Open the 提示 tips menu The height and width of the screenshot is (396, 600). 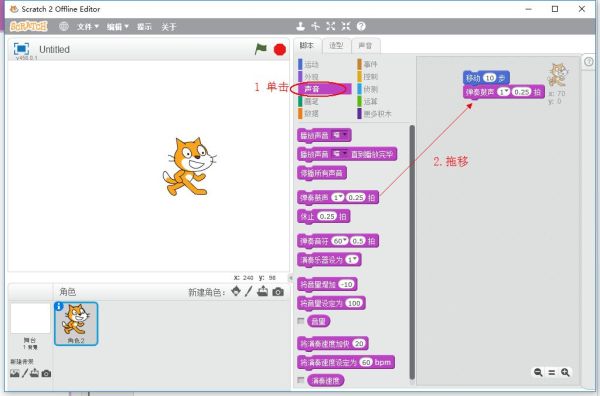point(144,26)
